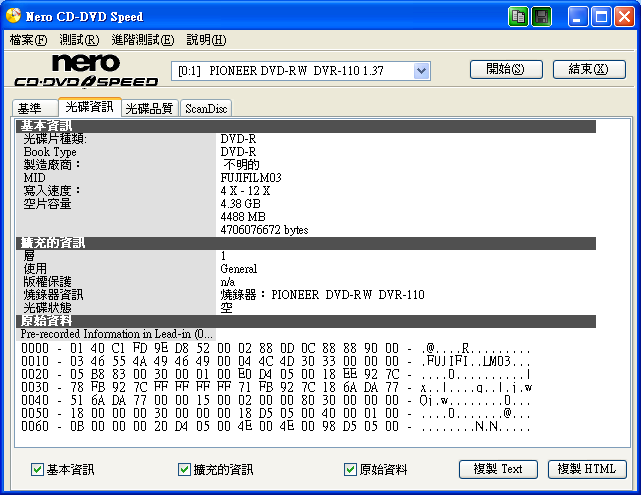
Task: Open the 說明(H) menu
Action: [206, 40]
